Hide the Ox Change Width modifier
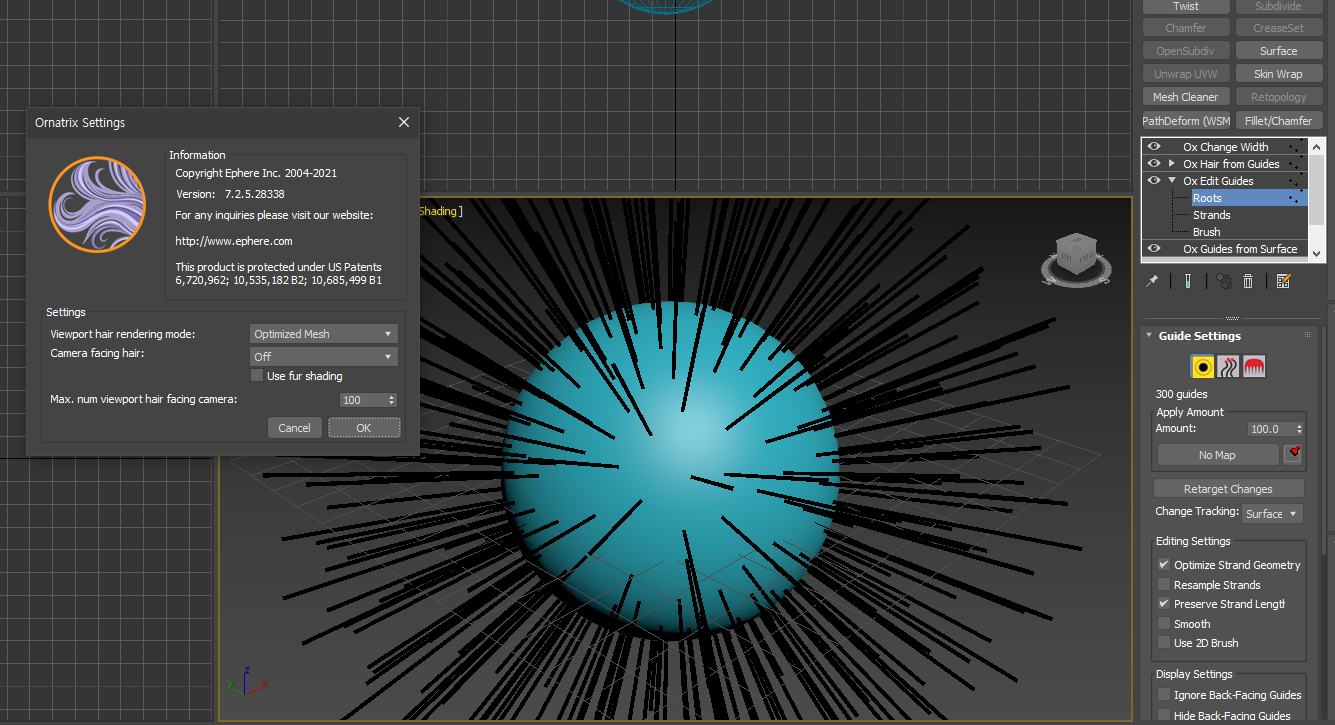This screenshot has height=725, width=1335. [1154, 147]
